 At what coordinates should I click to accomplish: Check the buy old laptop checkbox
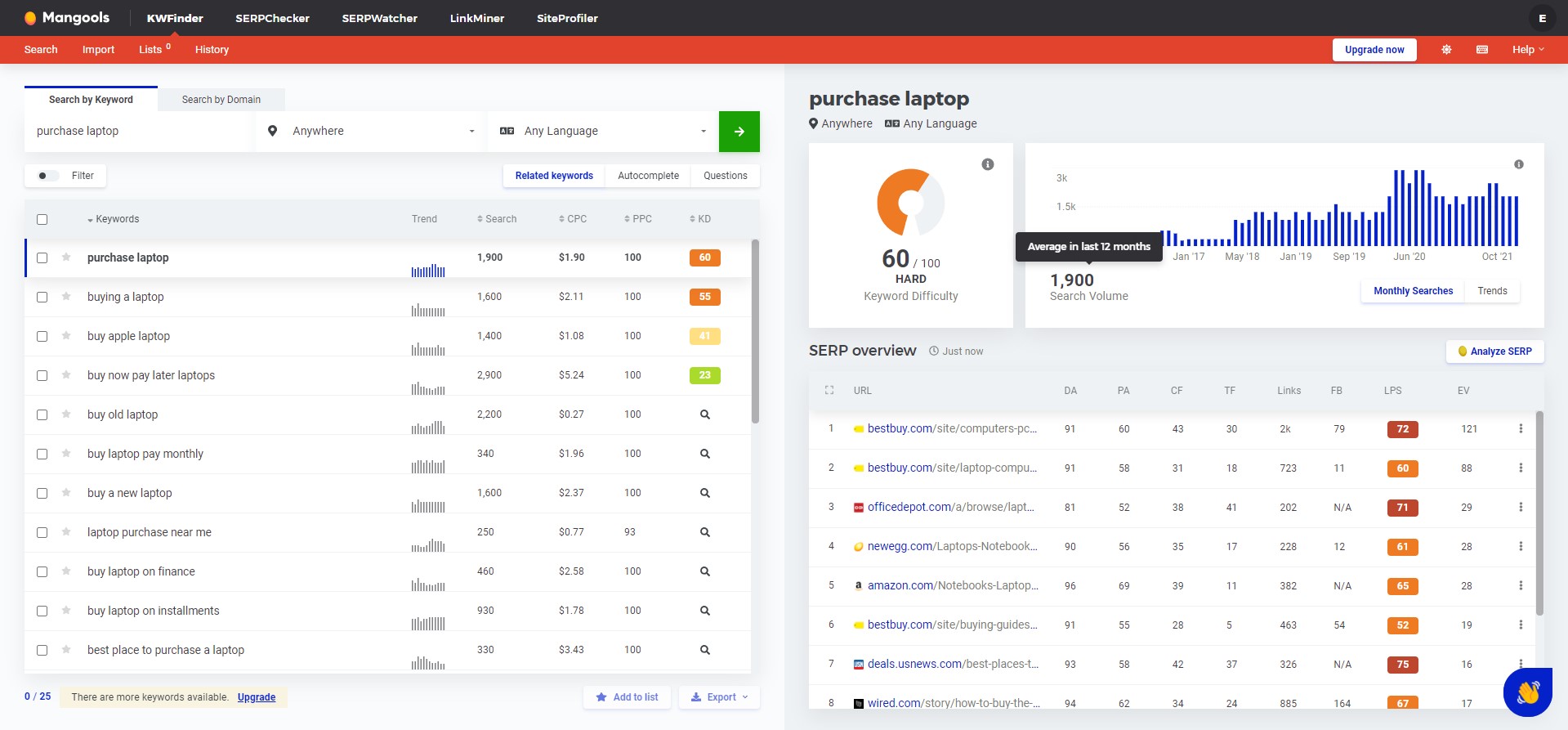(x=42, y=414)
